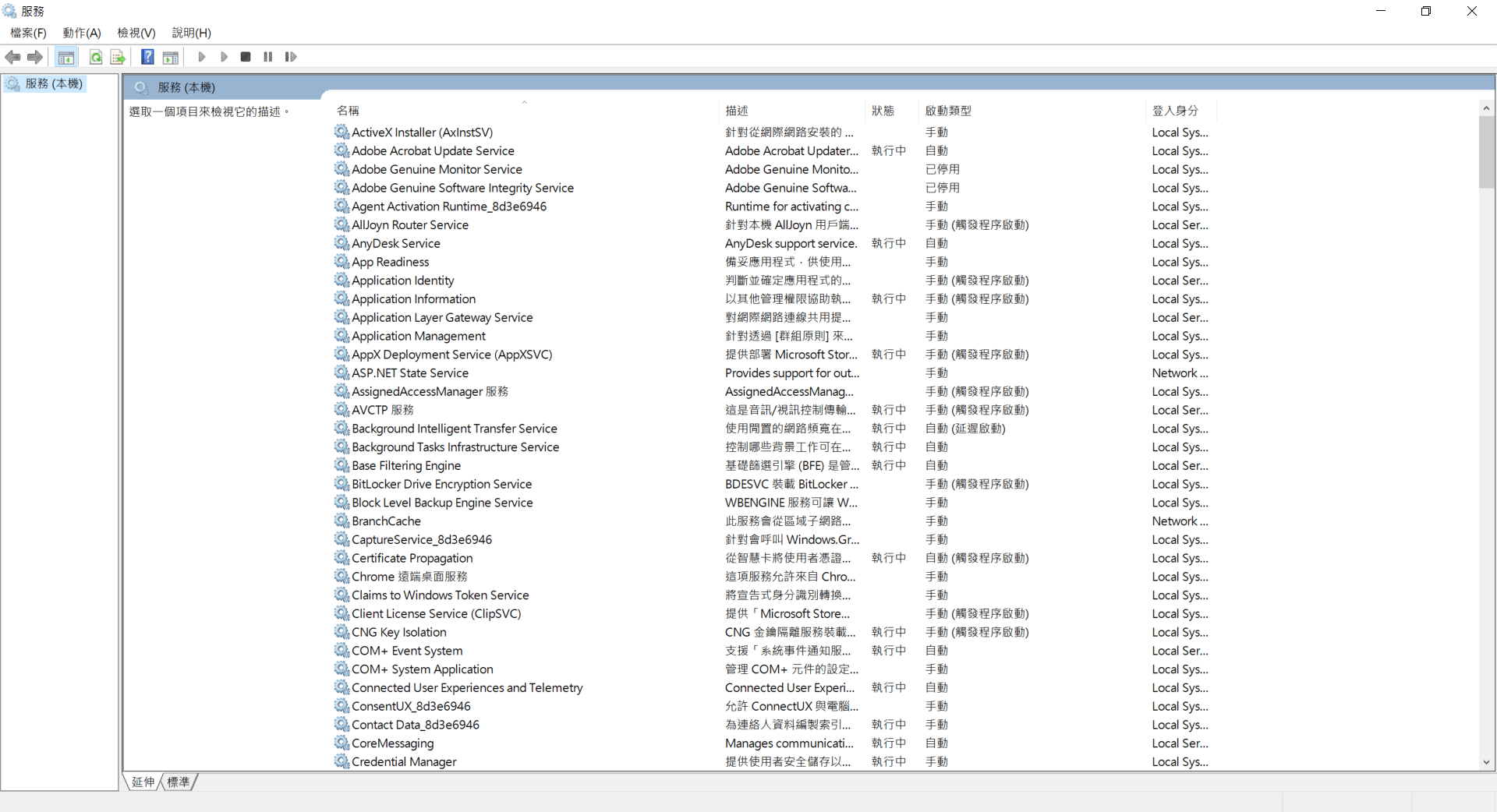This screenshot has height=812, width=1497.
Task: Select 服務 (本機) in the left tree
Action: [53, 83]
